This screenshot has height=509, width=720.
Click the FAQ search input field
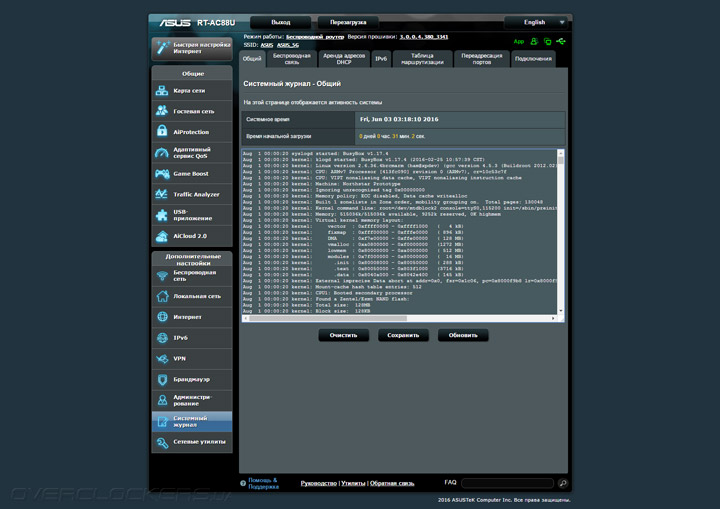coord(507,483)
